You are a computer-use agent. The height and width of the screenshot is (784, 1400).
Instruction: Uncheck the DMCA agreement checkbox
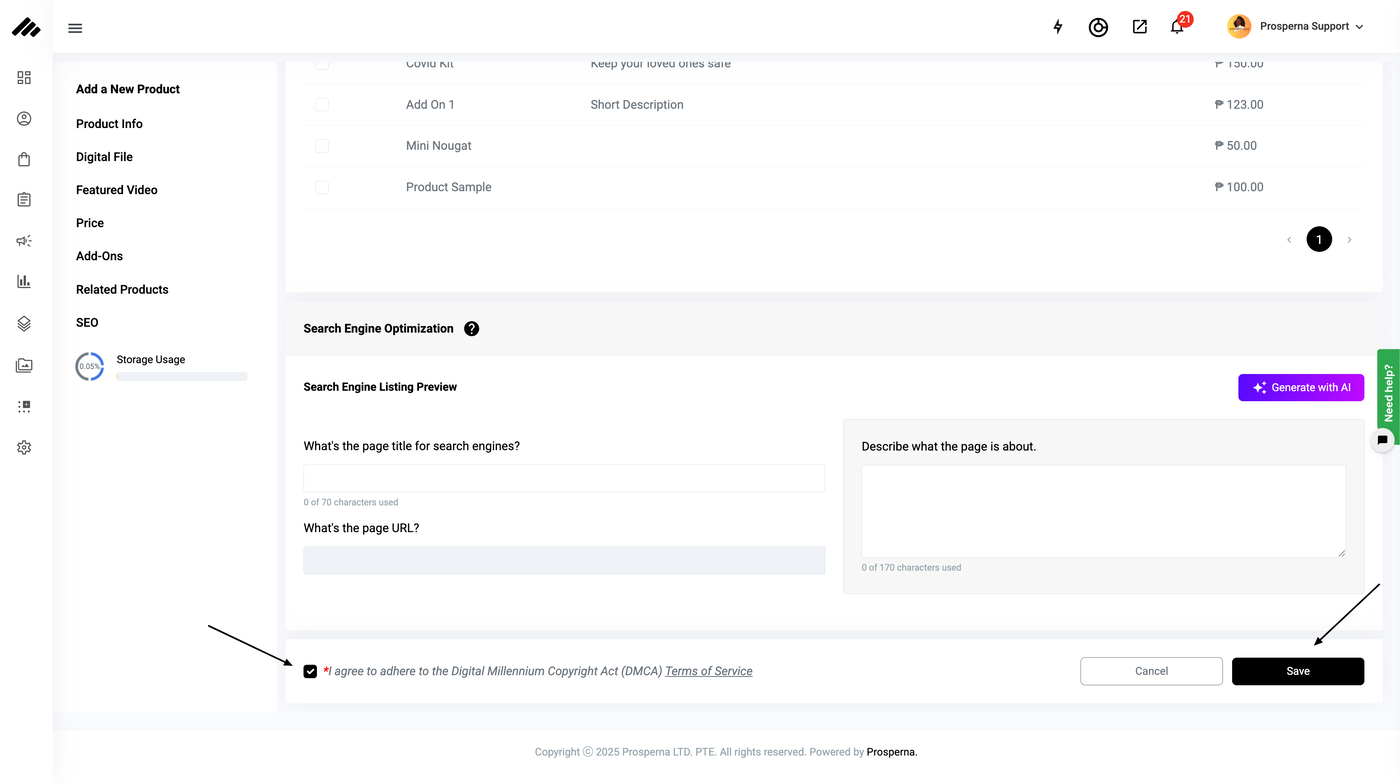coord(310,672)
